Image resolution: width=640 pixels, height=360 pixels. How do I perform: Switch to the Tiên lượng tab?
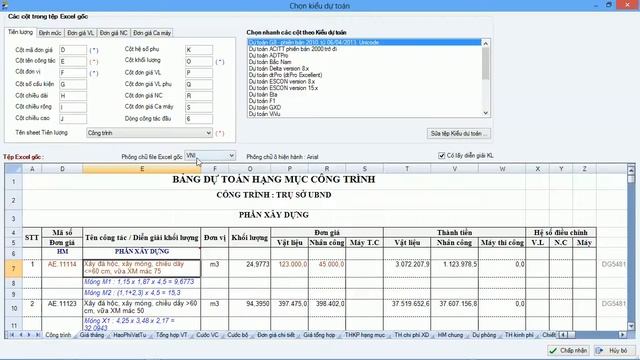[20, 32]
